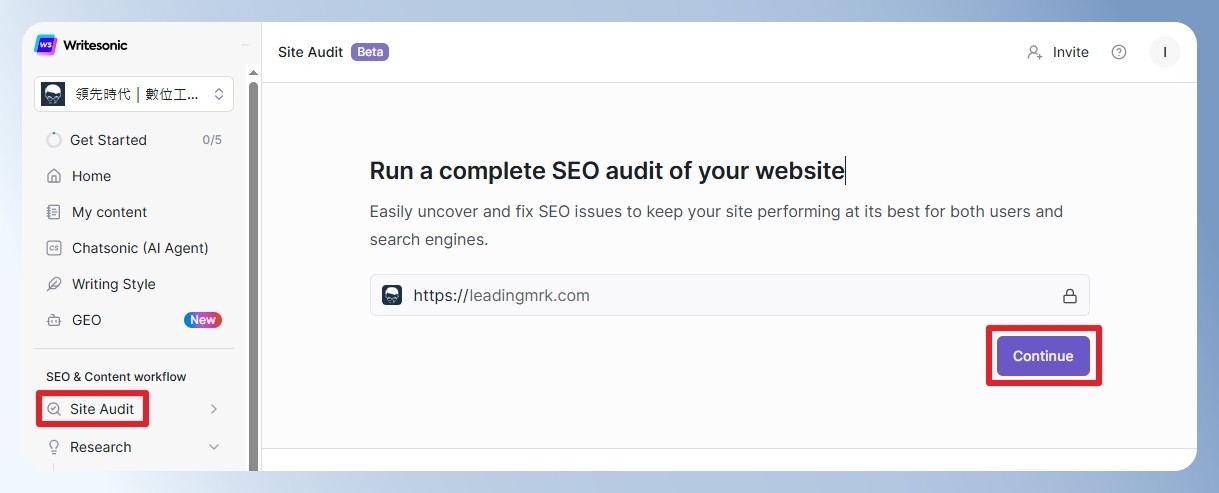
Task: Click the lock icon in URL field
Action: 1069,296
